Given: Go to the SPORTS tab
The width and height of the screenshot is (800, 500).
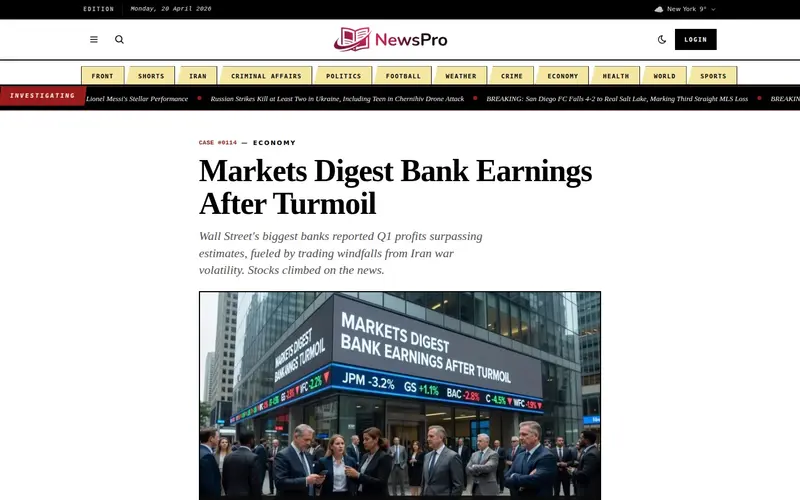Looking at the screenshot, I should click(713, 76).
